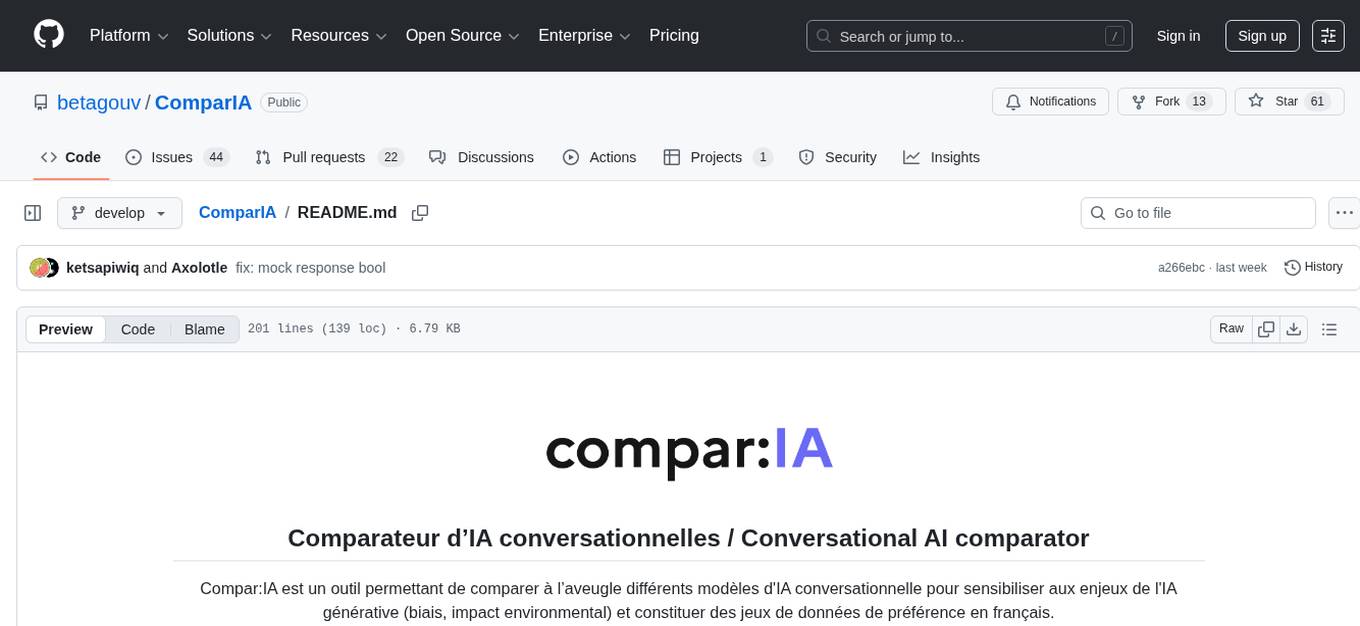
Task: Switch to the Code file view tab
Action: (x=137, y=329)
